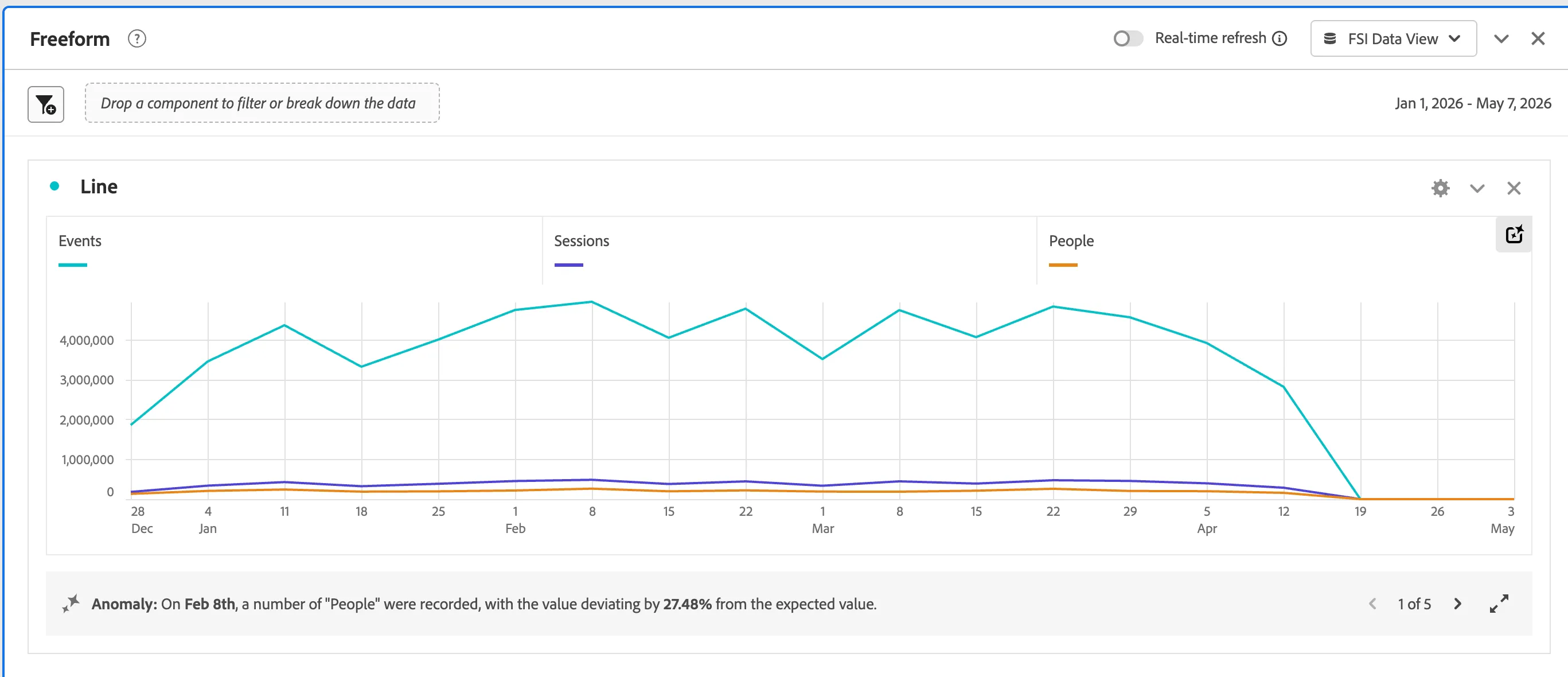1568x677 pixels.
Task: Click the Anomaly description text
Action: pos(484,604)
